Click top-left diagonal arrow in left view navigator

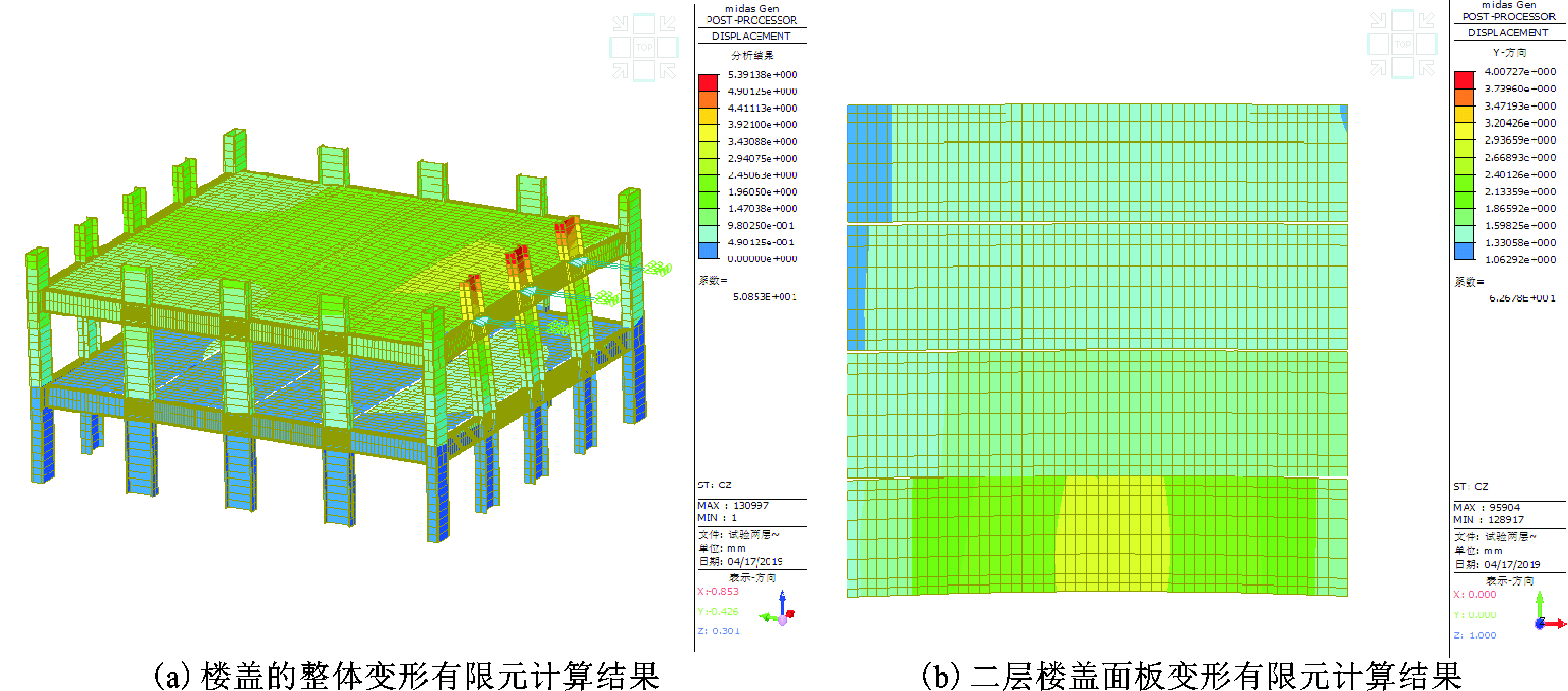click(x=620, y=24)
